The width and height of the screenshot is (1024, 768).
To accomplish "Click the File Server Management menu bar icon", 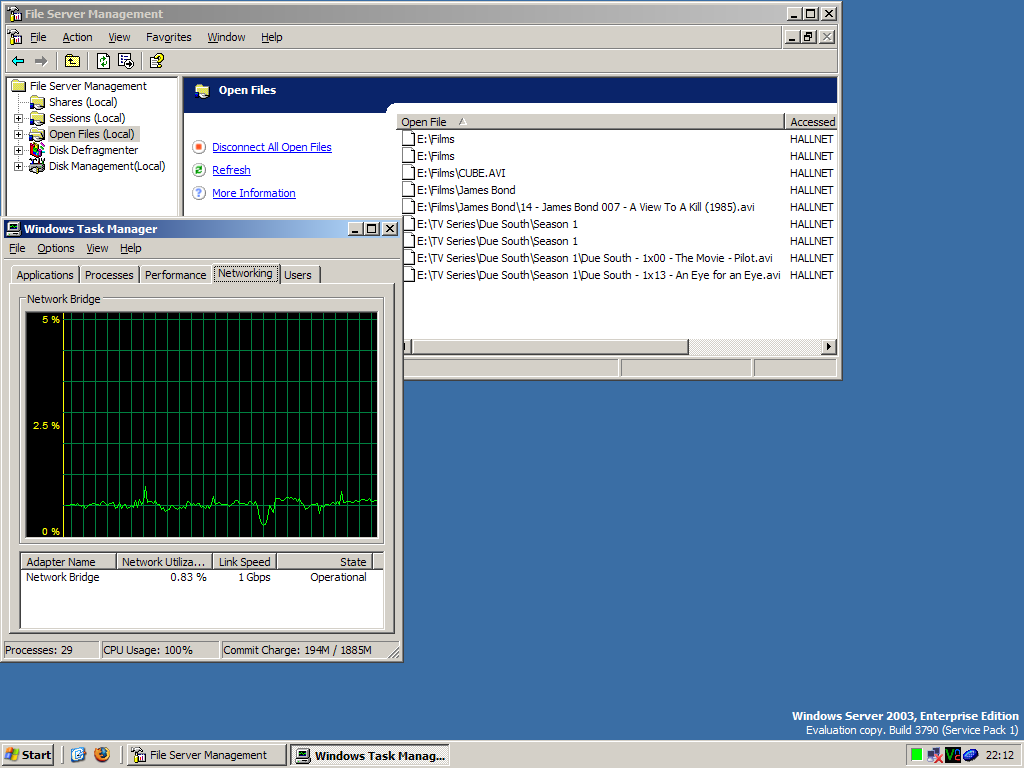I will 15,37.
